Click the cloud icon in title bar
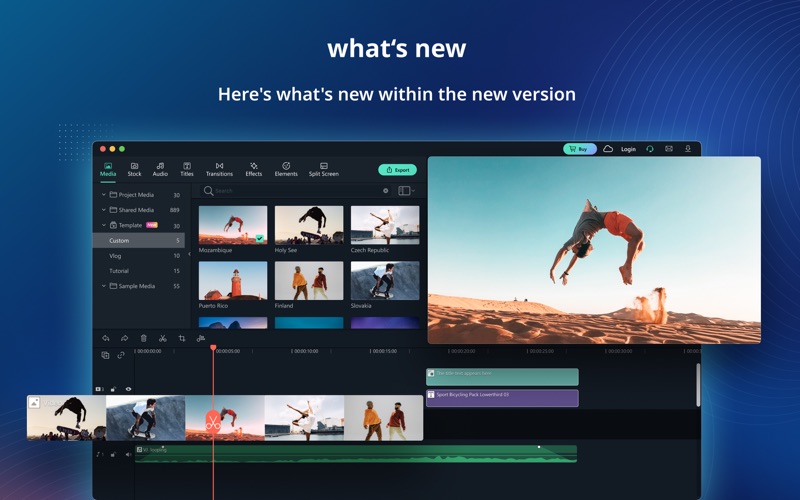The width and height of the screenshot is (800, 500). pos(608,149)
